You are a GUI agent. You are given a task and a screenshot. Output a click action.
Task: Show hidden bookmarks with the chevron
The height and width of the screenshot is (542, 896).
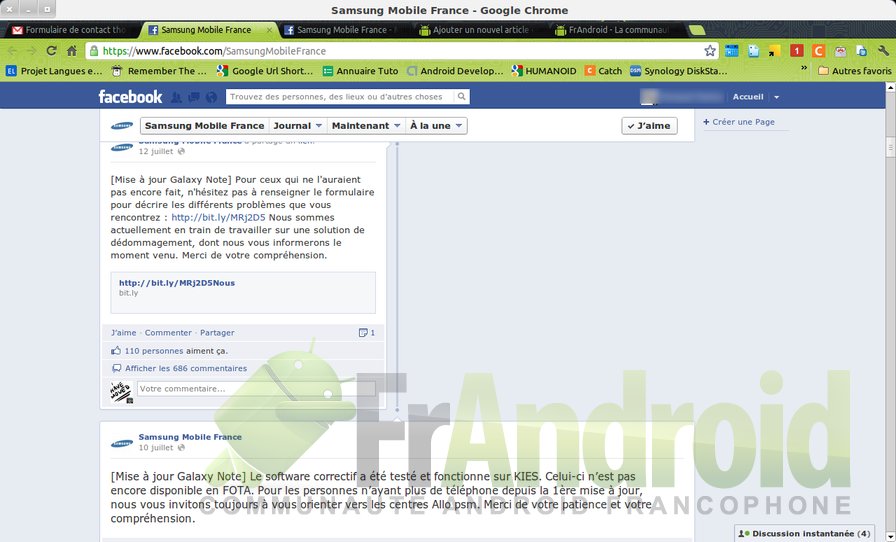point(804,68)
